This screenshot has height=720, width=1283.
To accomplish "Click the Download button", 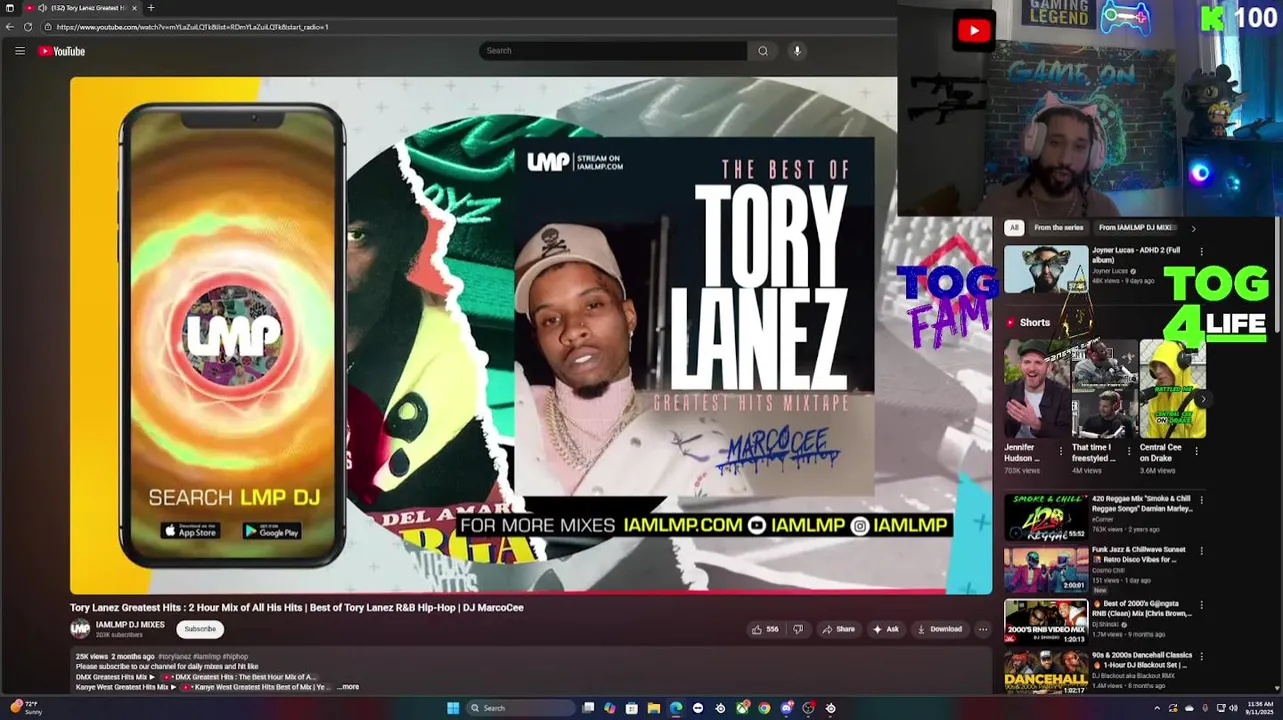I will click(x=939, y=629).
